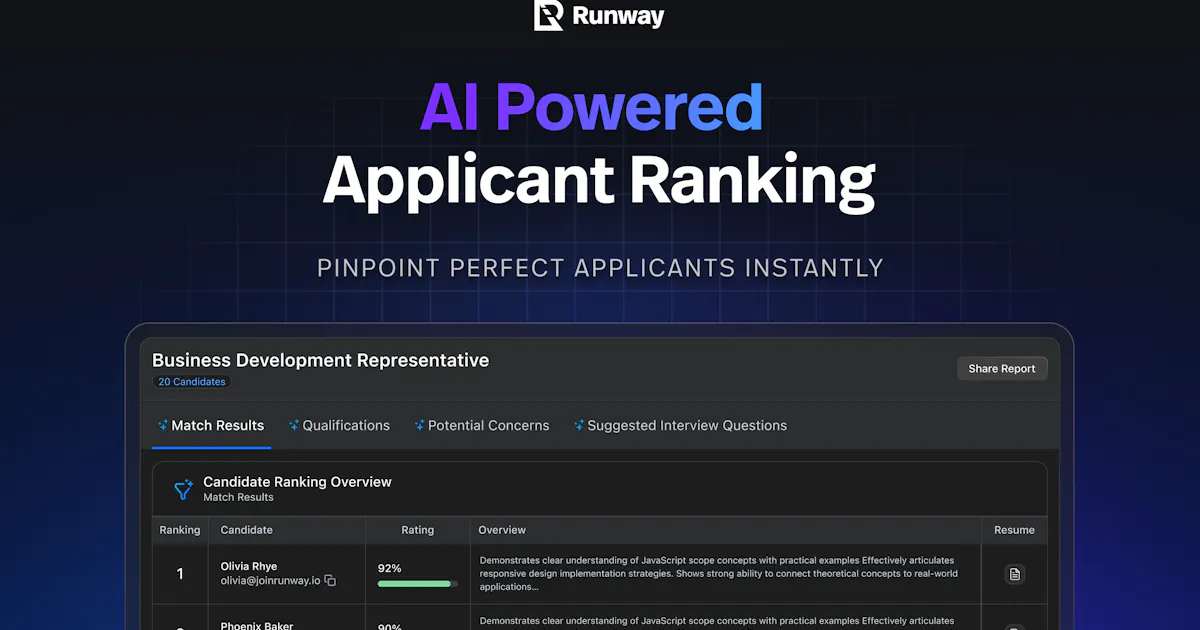Image resolution: width=1200 pixels, height=630 pixels.
Task: Select the Rating column header
Action: coord(418,530)
